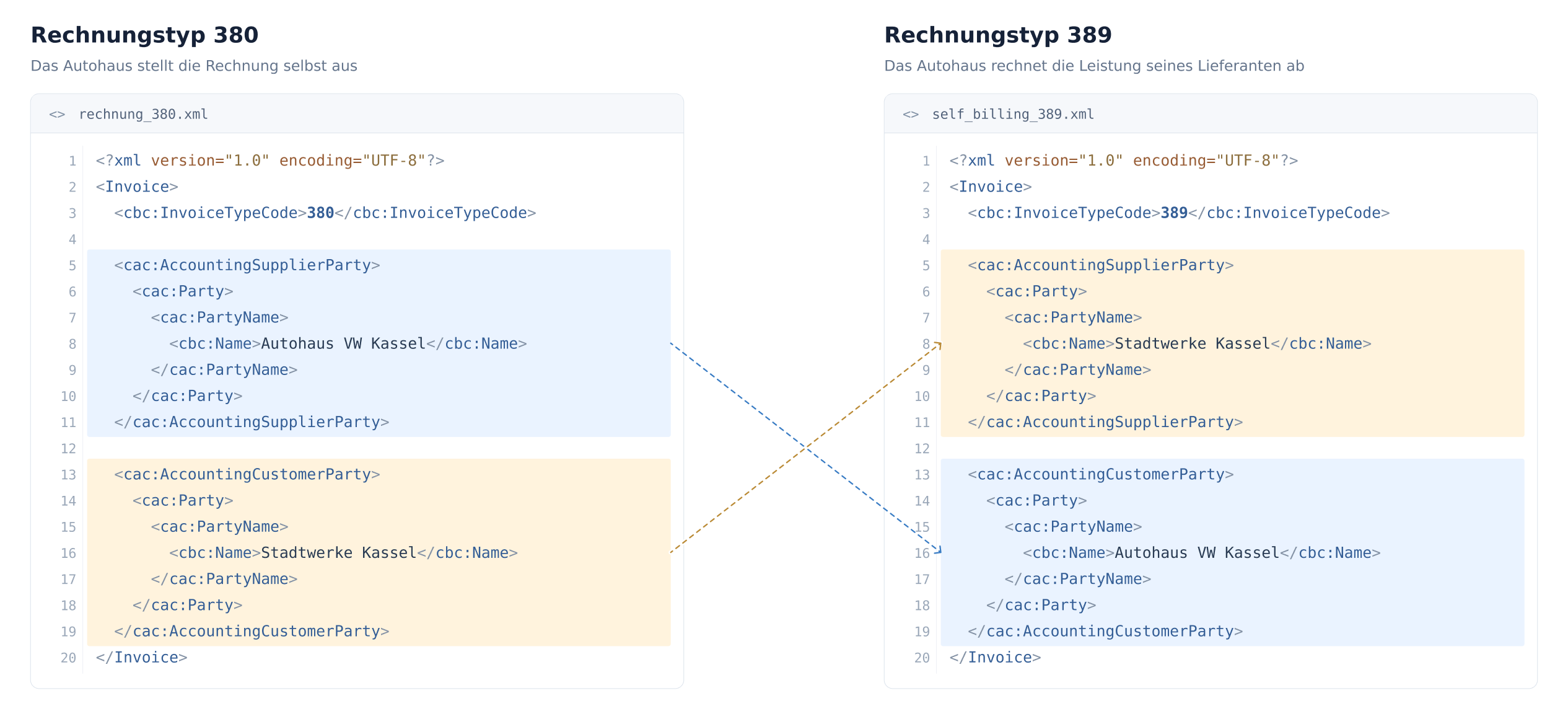
Task: Click the code icon beside rechnung_380.xml
Action: pyautogui.click(x=57, y=115)
